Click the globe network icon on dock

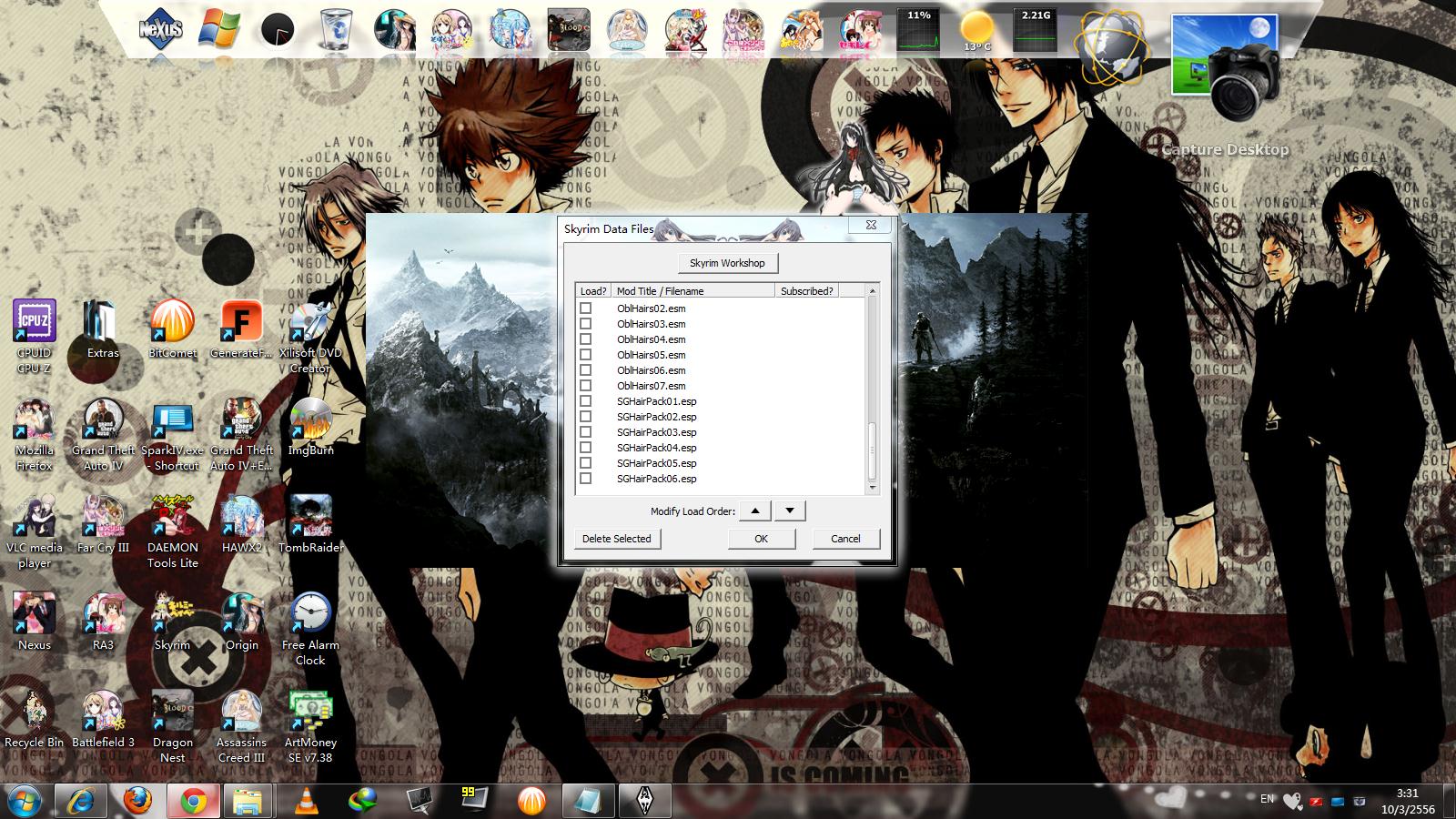[1110, 47]
